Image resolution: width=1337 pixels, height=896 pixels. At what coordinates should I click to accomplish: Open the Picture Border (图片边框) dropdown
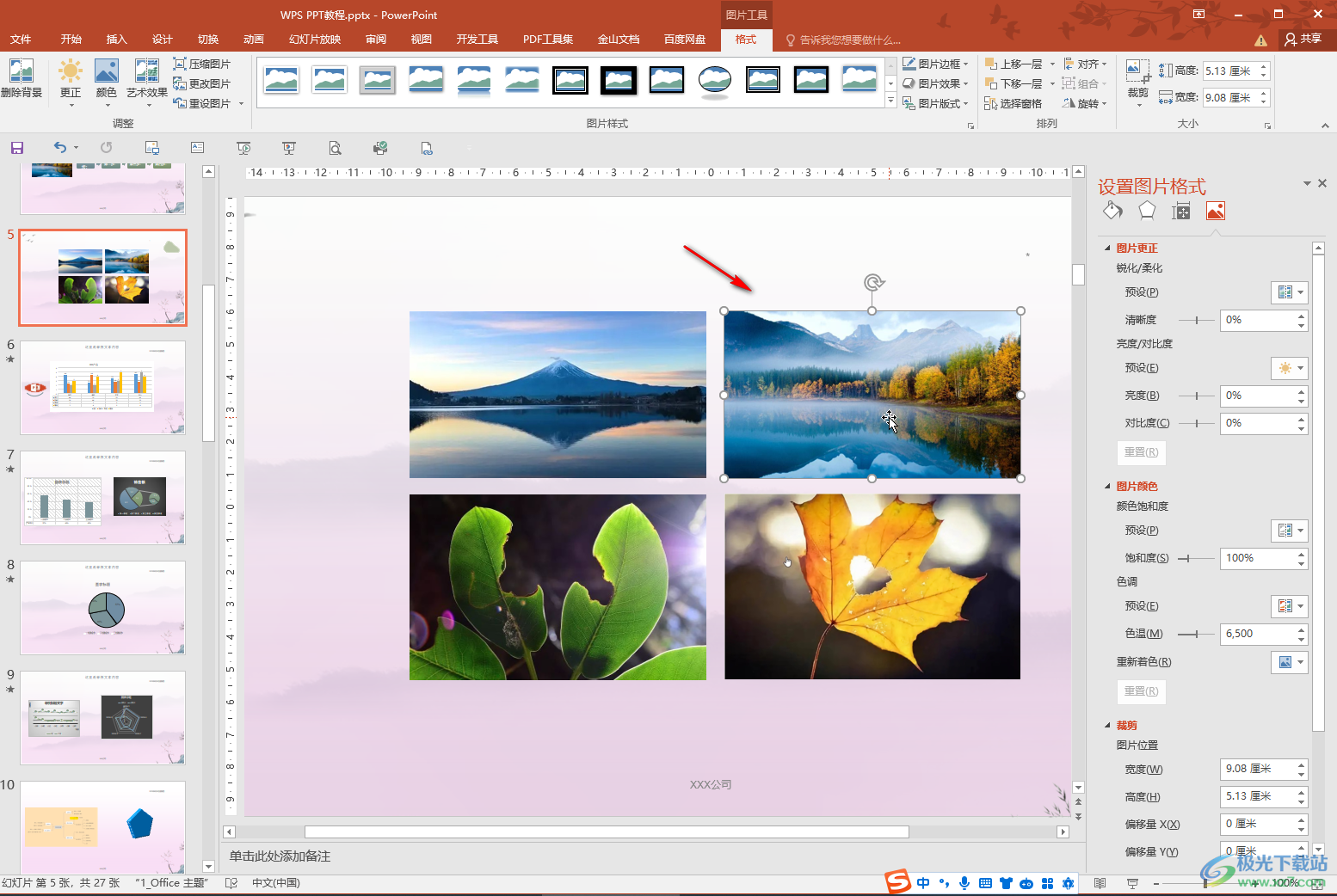click(x=935, y=64)
